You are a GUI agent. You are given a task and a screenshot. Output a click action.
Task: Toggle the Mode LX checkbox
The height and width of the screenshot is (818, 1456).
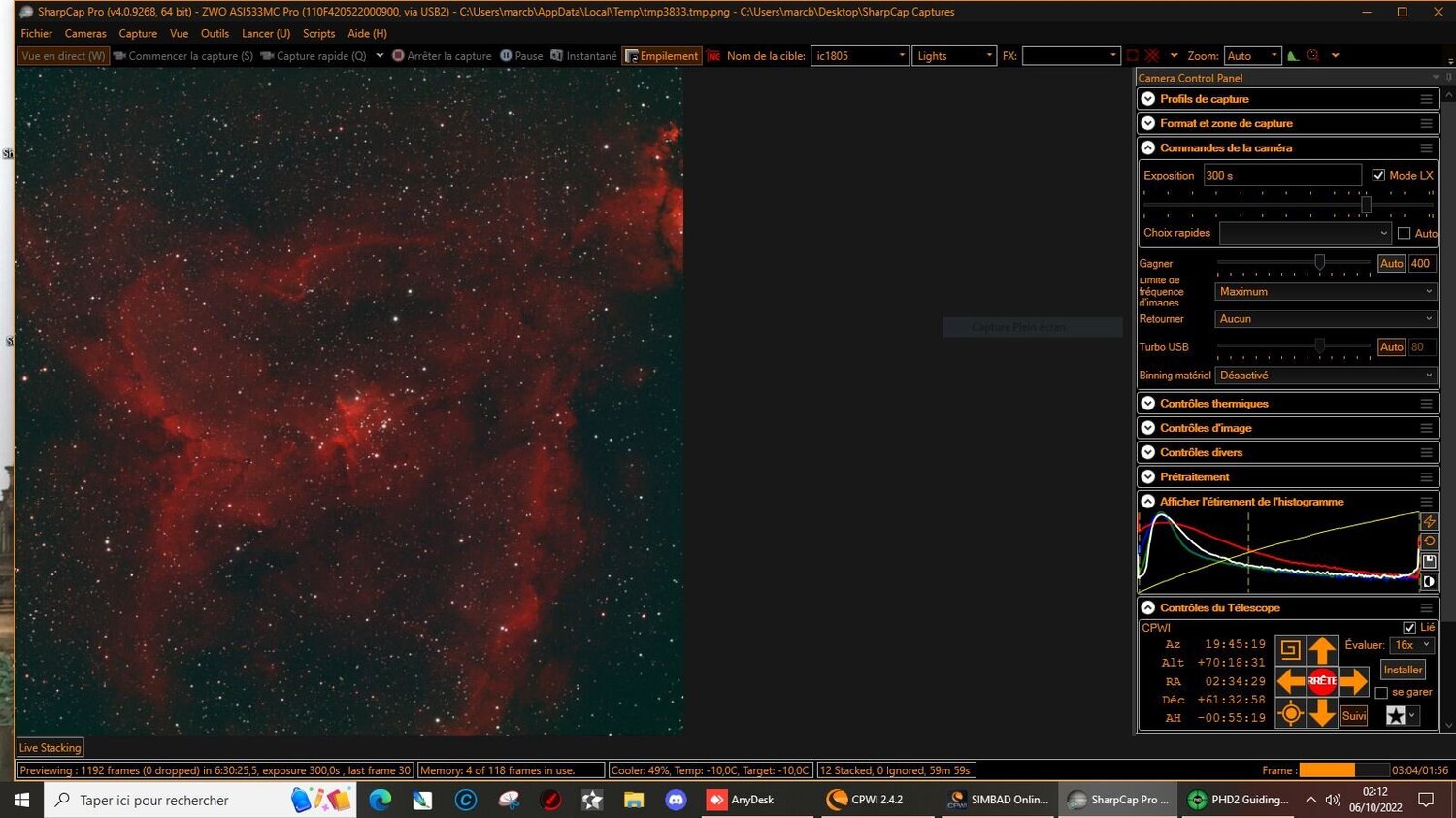tap(1379, 175)
